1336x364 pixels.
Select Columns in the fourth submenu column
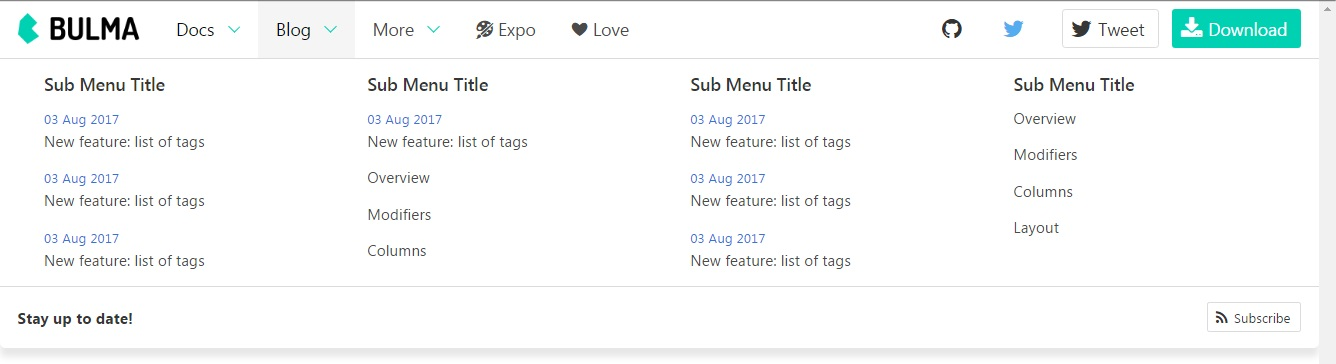(1043, 192)
